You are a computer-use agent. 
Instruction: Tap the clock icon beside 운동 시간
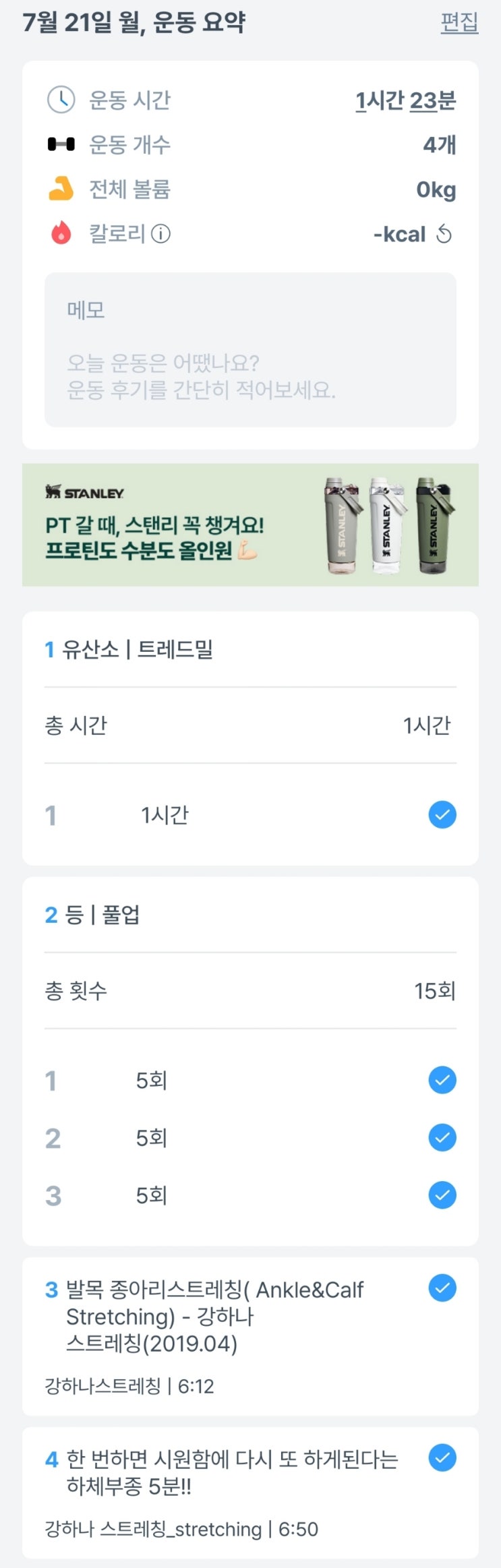(x=61, y=100)
